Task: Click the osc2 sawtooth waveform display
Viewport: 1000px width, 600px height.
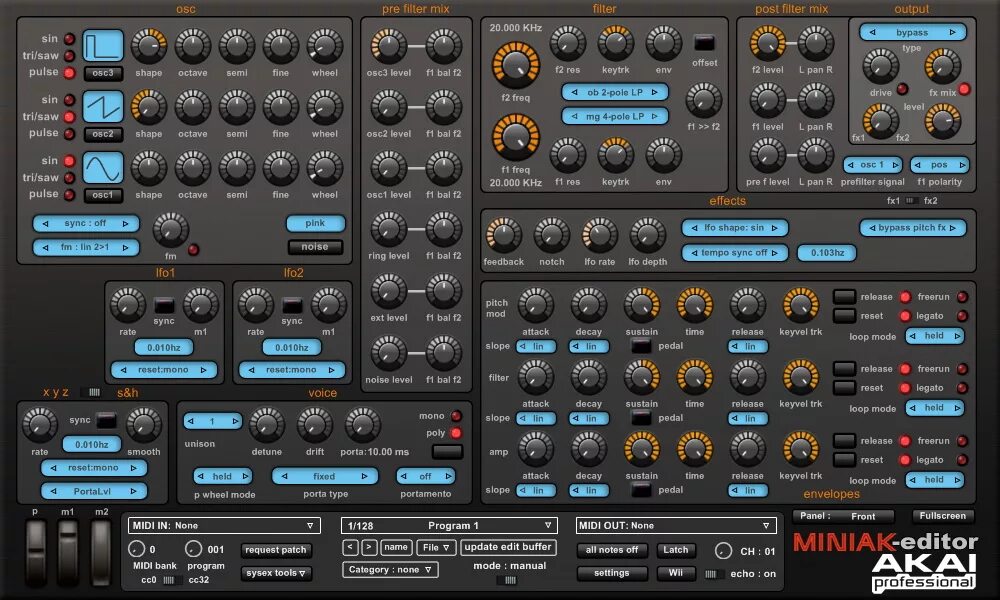Action: 103,107
